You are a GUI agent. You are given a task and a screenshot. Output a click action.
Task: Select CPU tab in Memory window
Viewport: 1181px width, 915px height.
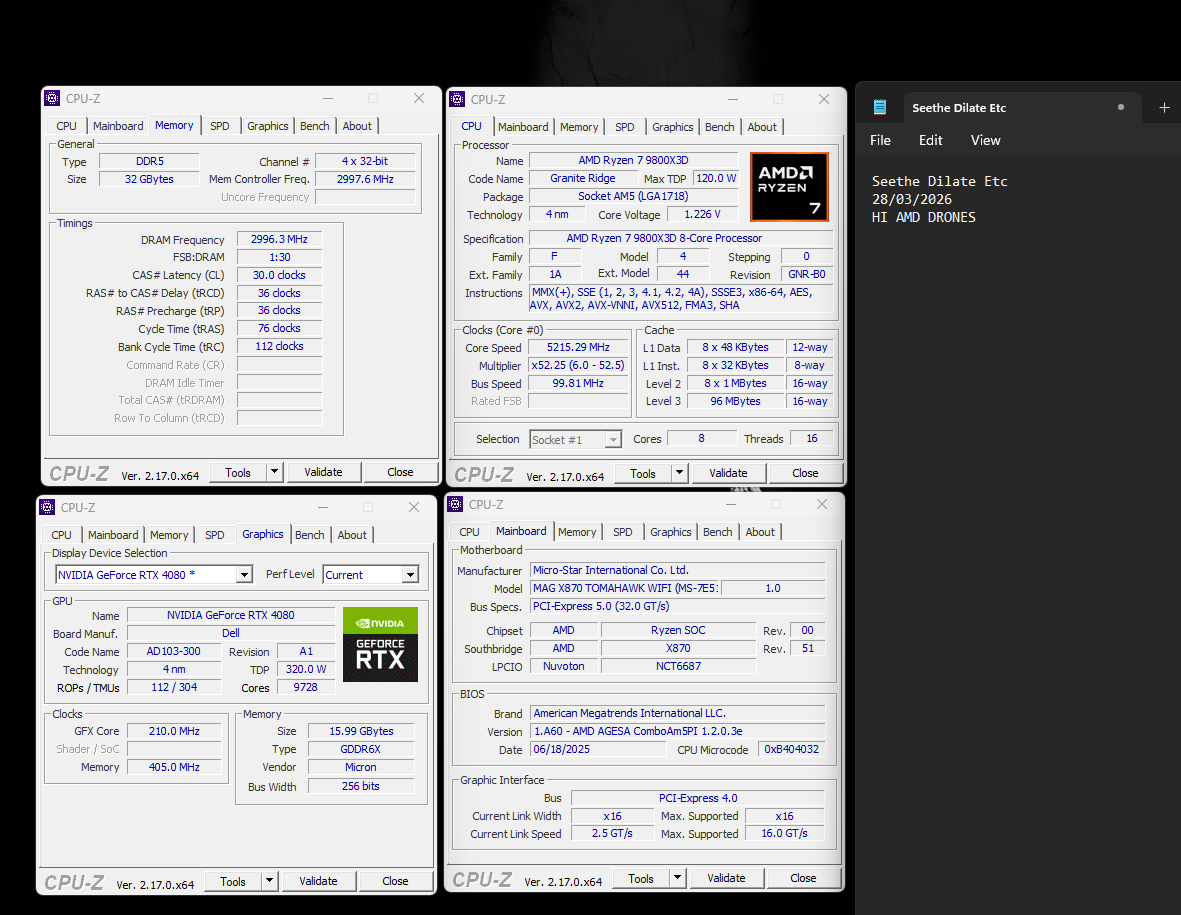point(66,126)
